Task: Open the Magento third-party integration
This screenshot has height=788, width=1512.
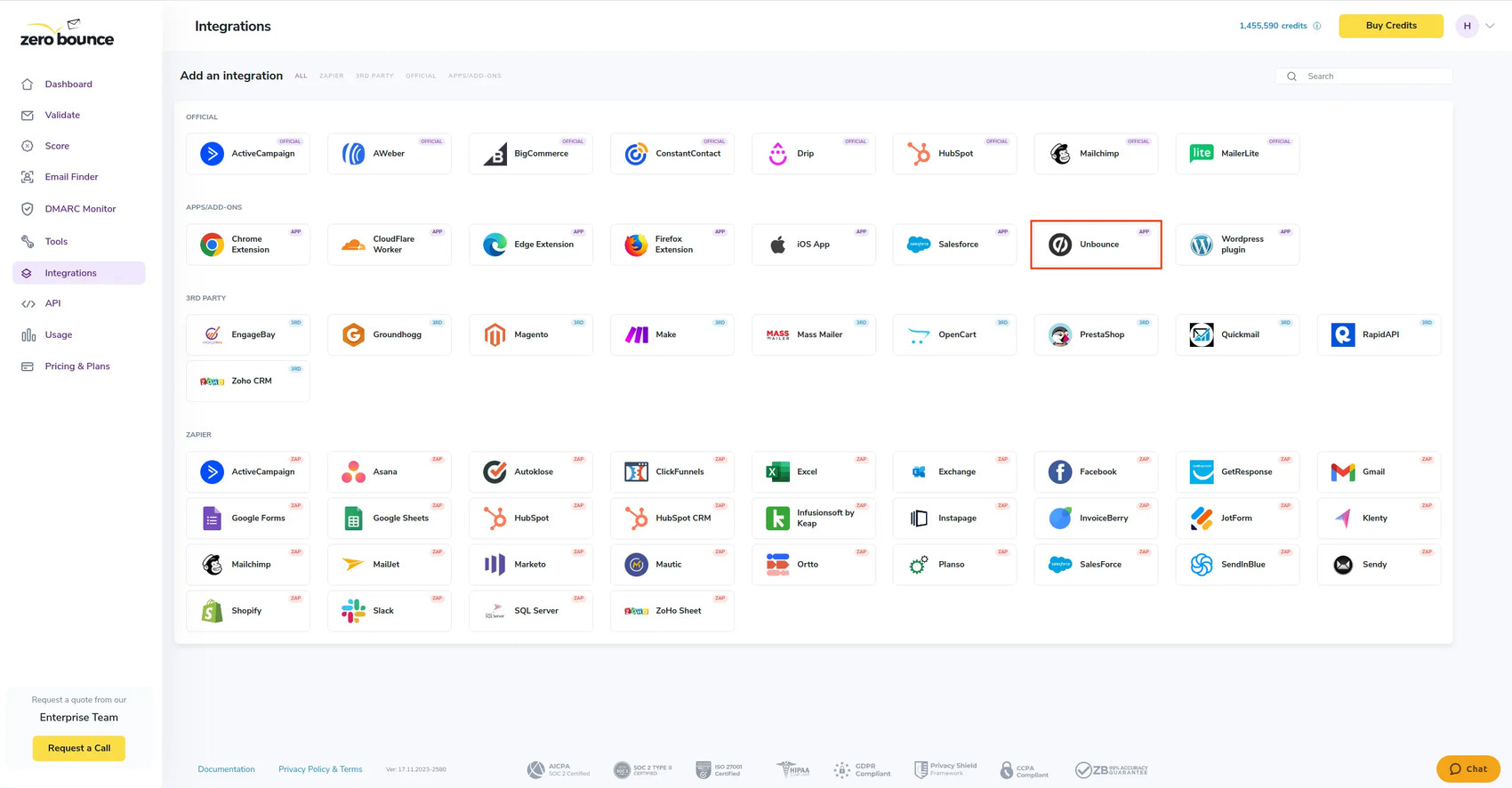Action: 530,335
